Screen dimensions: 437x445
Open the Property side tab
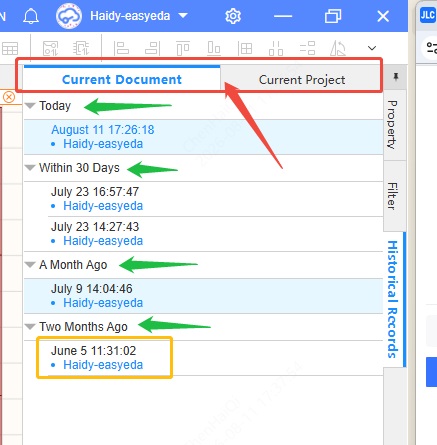[x=393, y=125]
